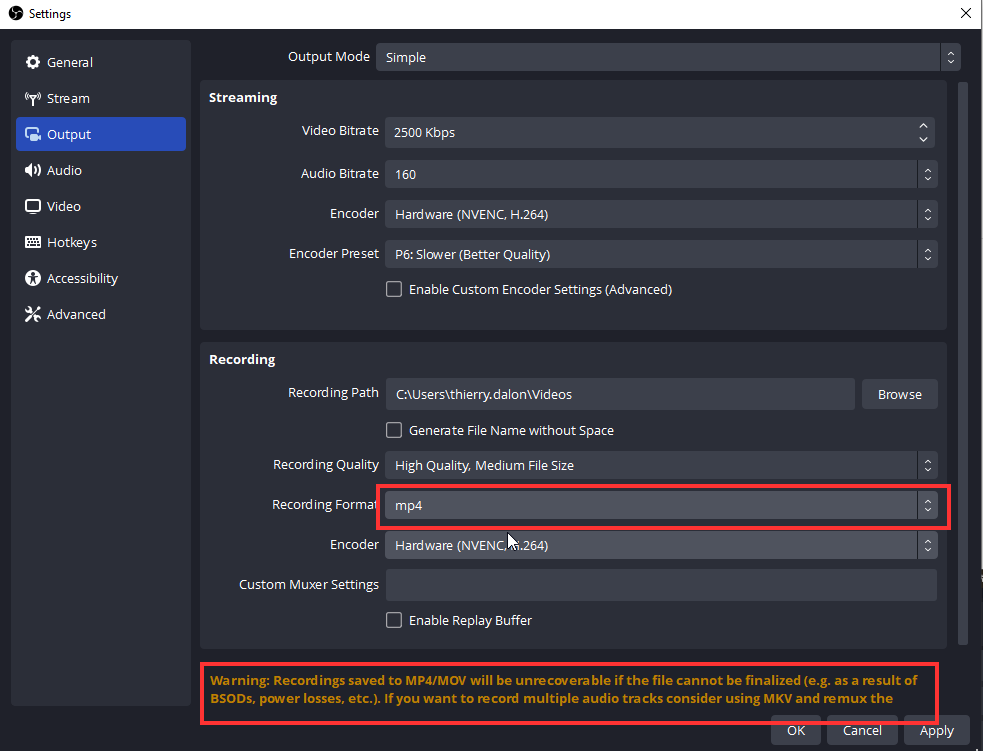Open the Recording Encoder dropdown
983x751 pixels.
click(x=661, y=545)
